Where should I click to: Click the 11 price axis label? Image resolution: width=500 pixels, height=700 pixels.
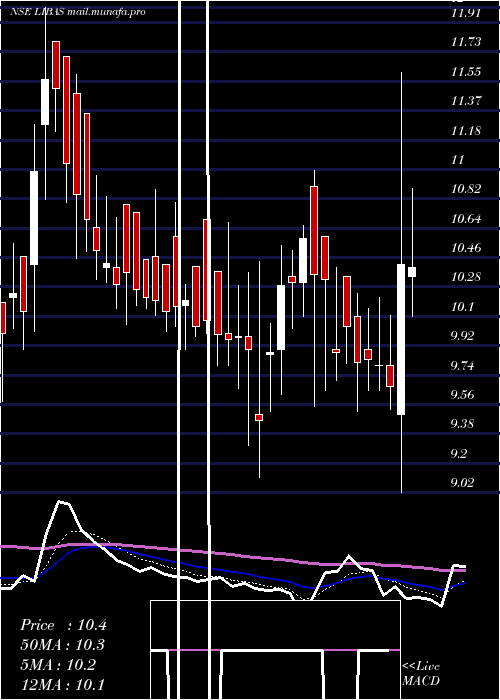(x=458, y=160)
